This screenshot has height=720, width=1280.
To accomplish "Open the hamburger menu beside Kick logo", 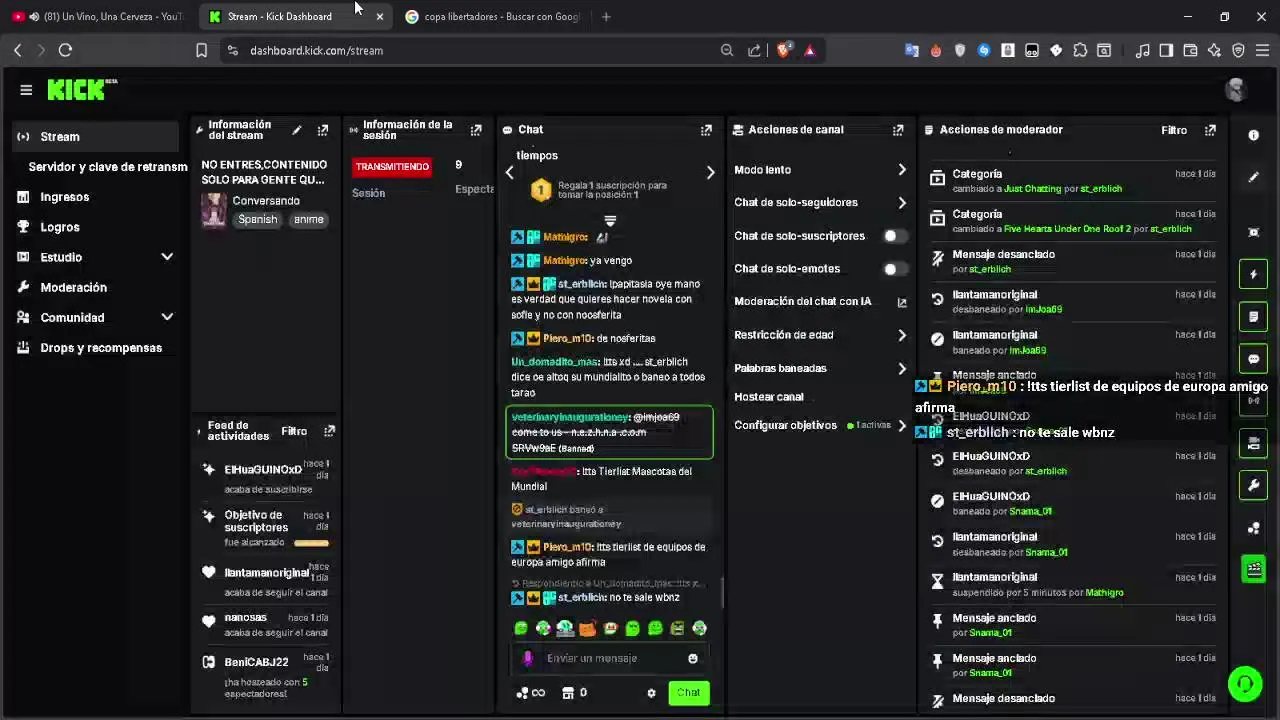I will click(x=26, y=90).
